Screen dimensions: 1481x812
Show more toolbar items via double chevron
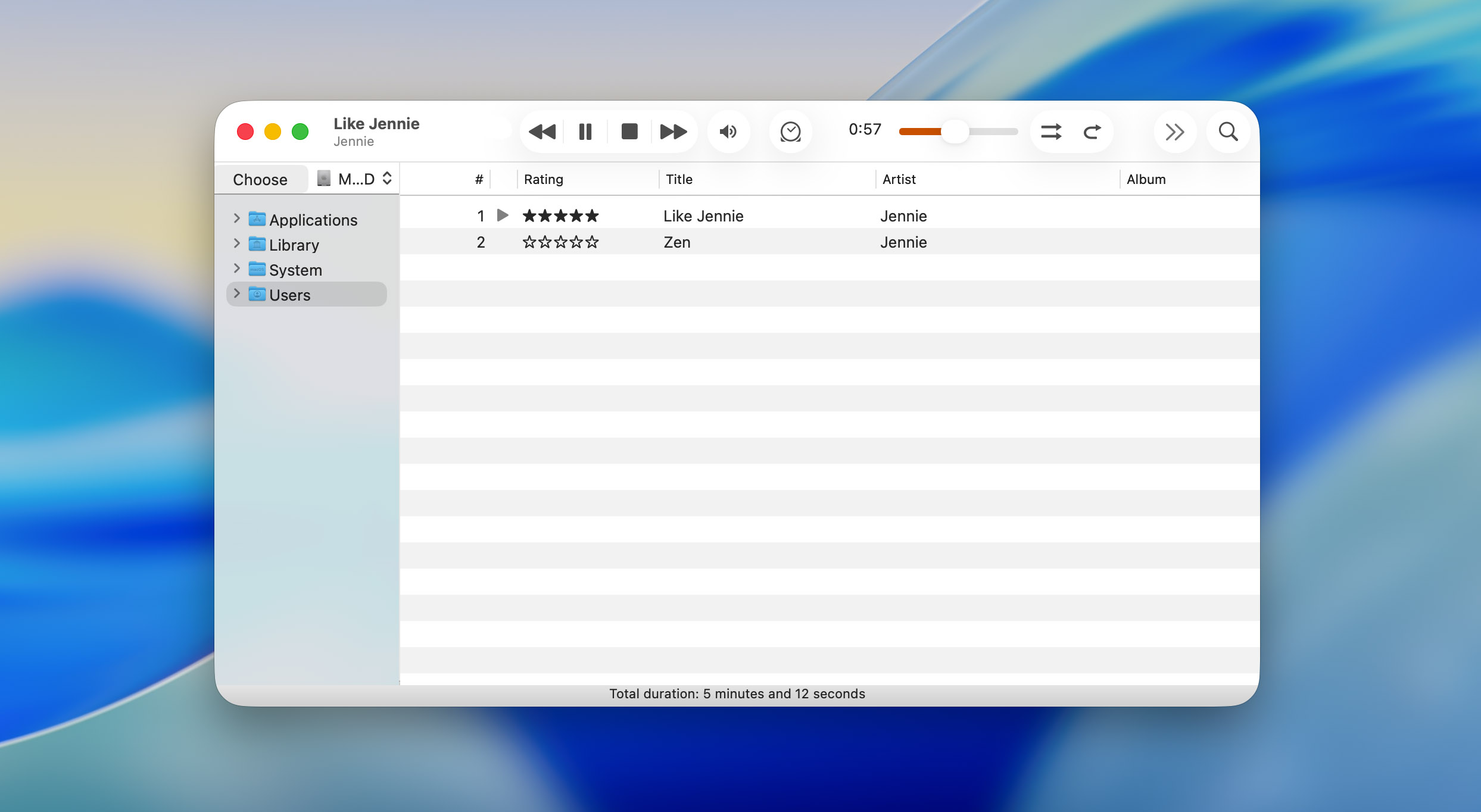click(1174, 132)
